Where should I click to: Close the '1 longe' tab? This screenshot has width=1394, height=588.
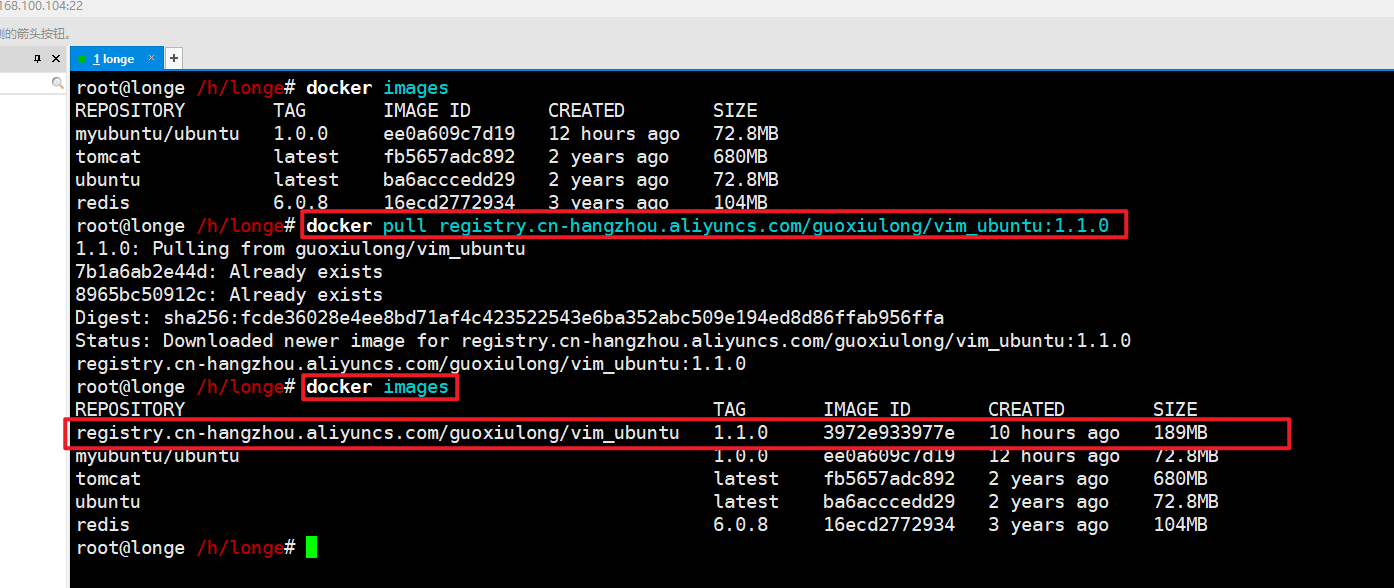pyautogui.click(x=152, y=58)
